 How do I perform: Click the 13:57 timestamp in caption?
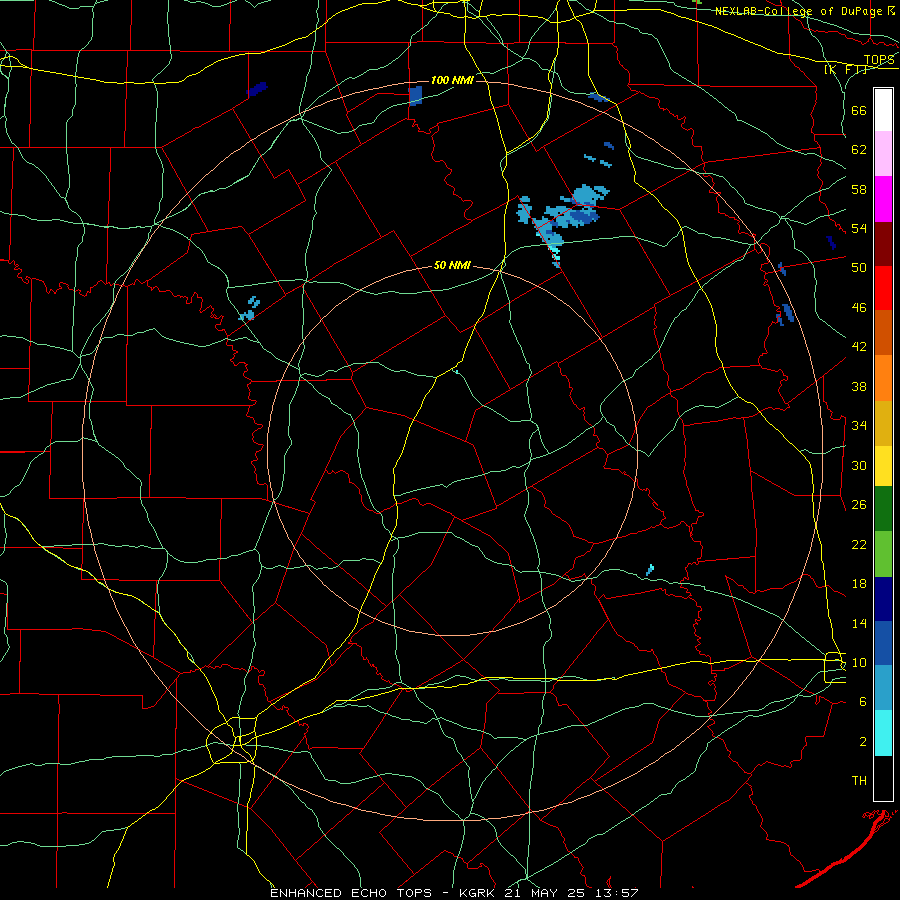pos(616,893)
